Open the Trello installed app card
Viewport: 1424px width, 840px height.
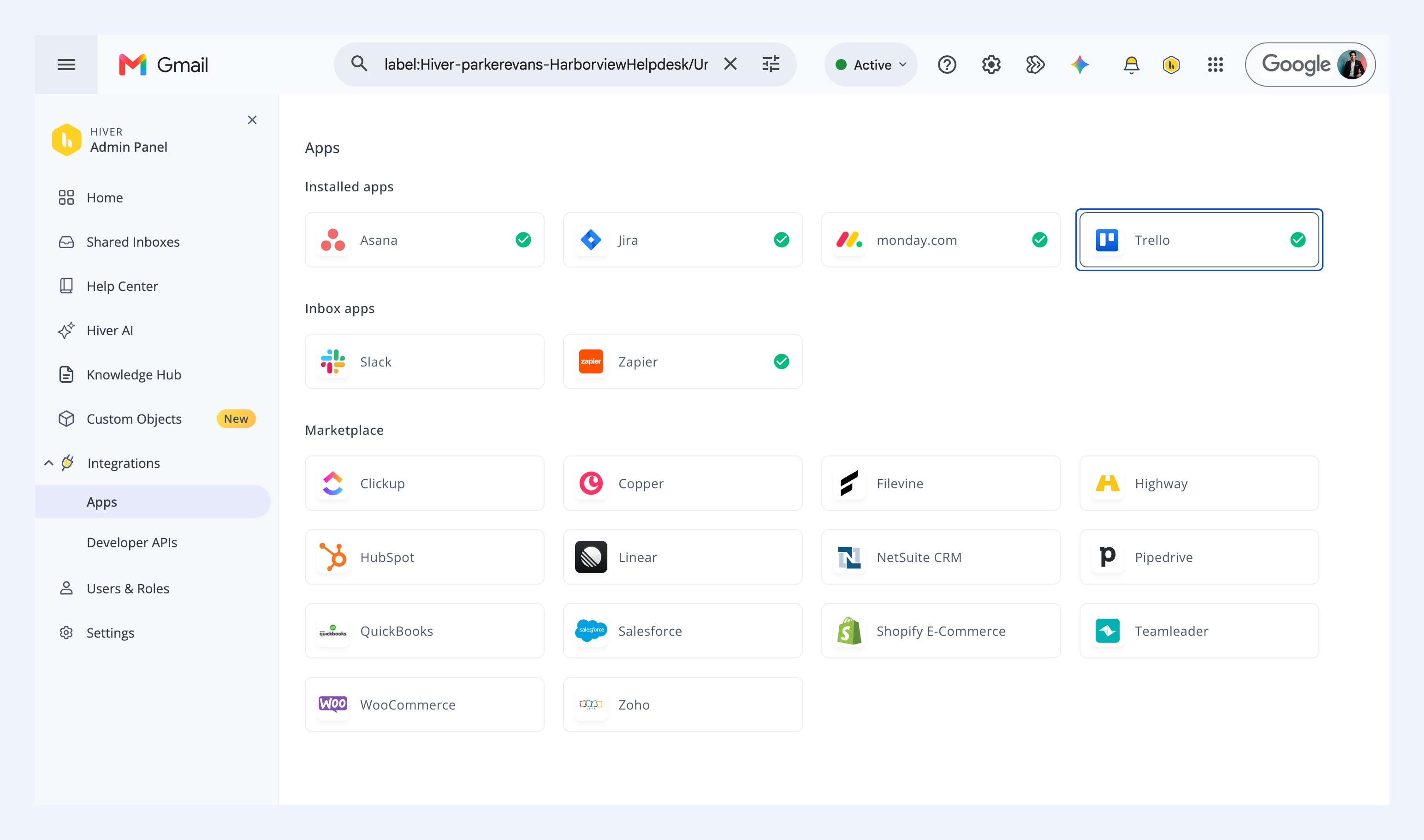[x=1199, y=240]
